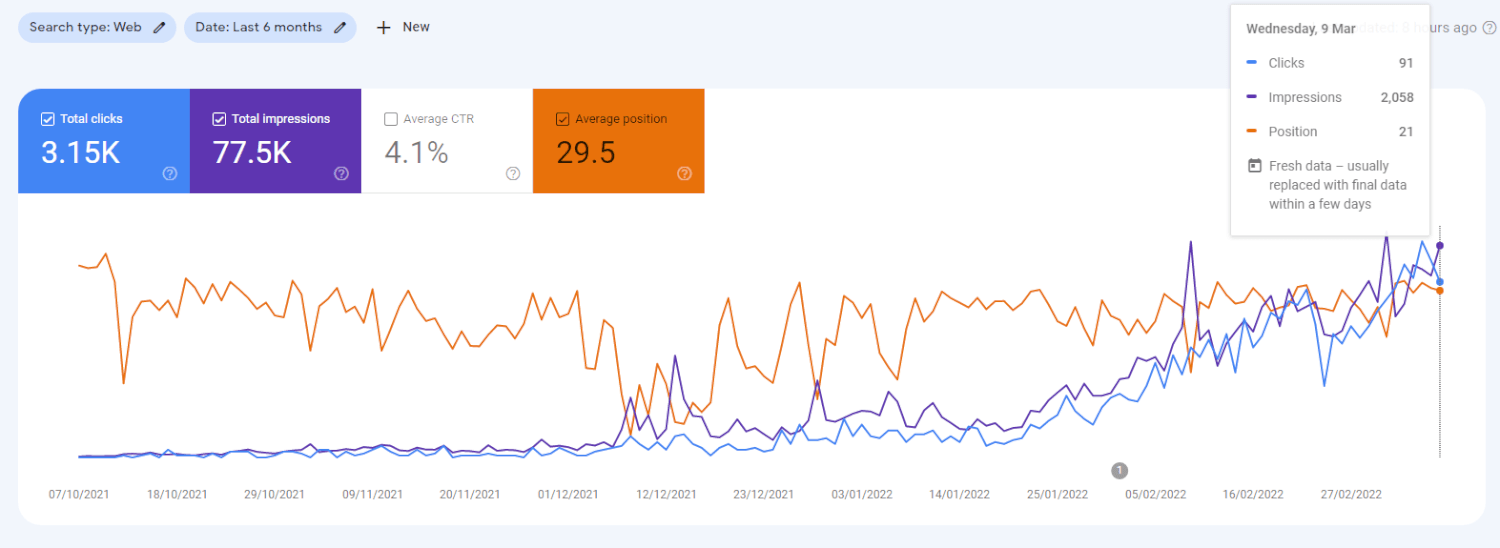Click the purple Impressions point at chart end
Screen dimensions: 1500x548
[x=1440, y=245]
